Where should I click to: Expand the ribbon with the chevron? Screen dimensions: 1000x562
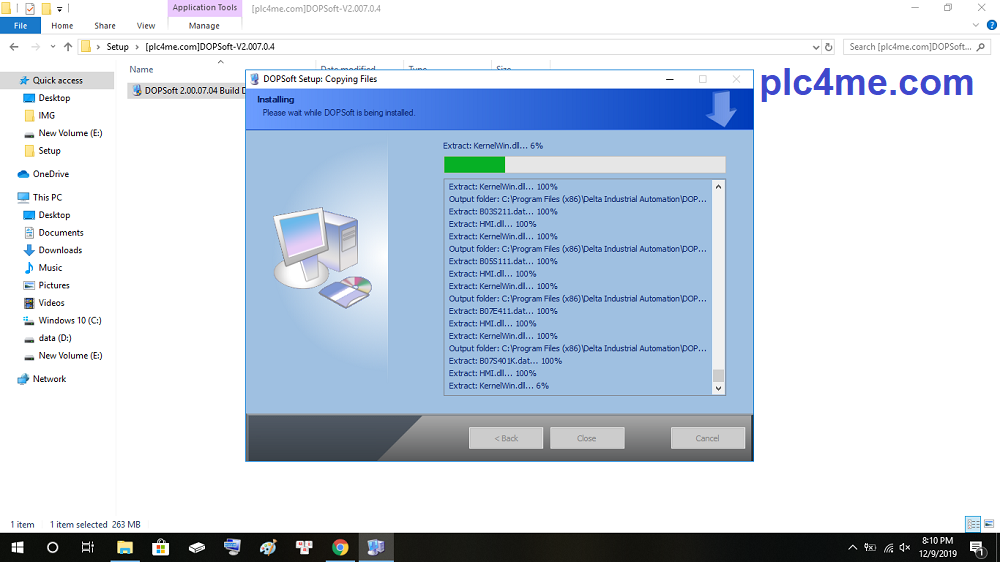pos(974,26)
